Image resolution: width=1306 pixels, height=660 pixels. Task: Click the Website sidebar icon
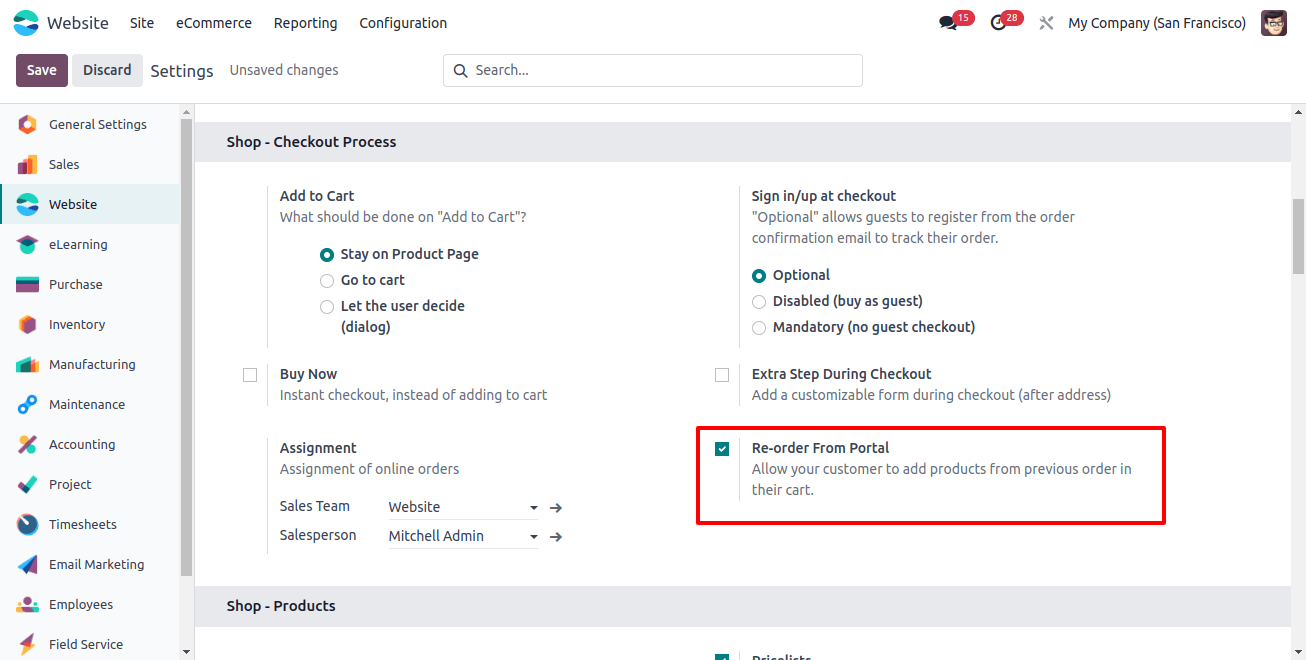tap(27, 204)
